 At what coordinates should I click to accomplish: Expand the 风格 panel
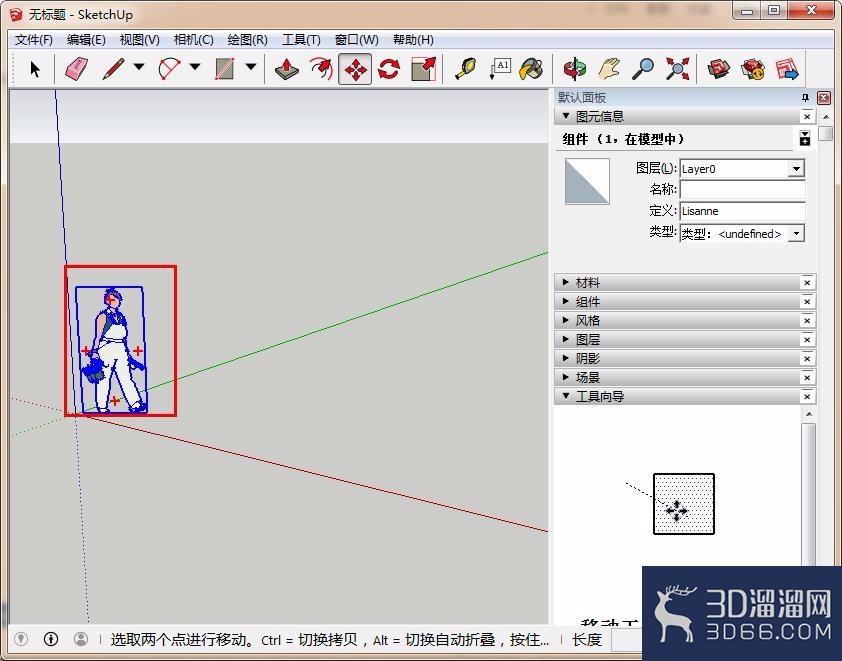click(x=565, y=320)
